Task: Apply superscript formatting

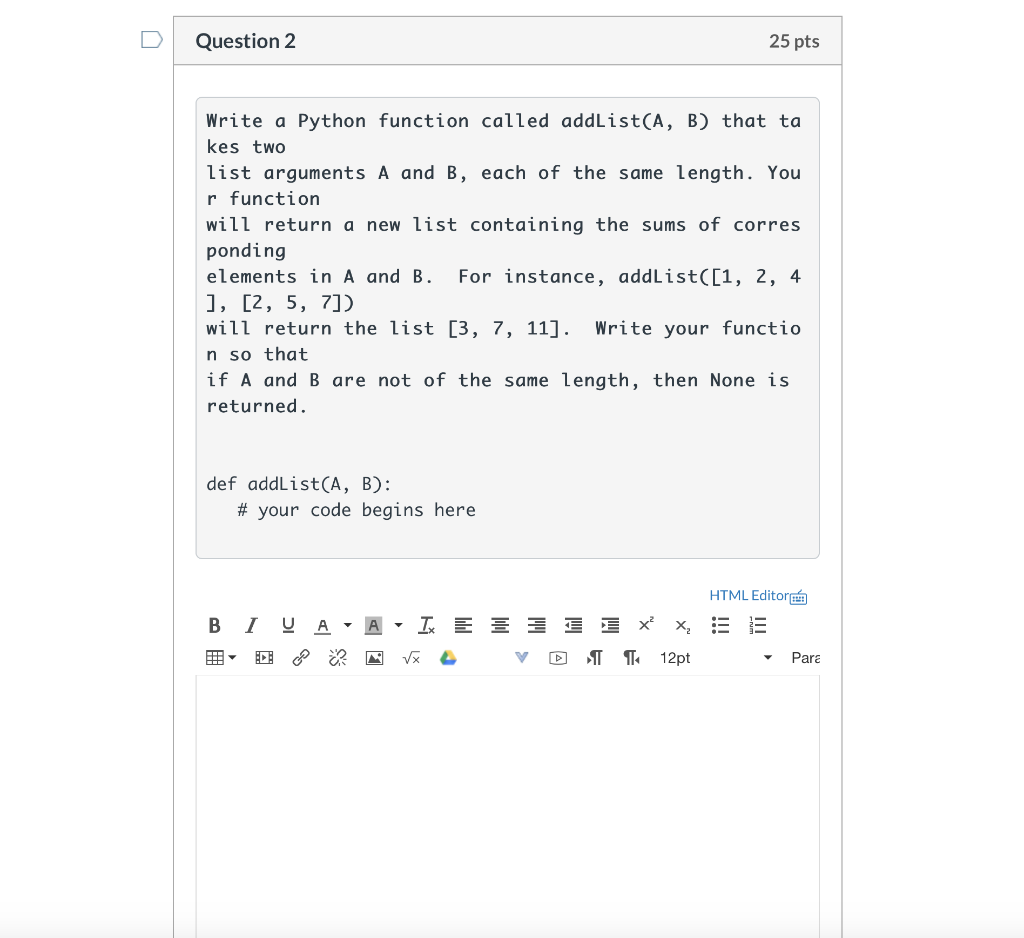Action: click(646, 624)
